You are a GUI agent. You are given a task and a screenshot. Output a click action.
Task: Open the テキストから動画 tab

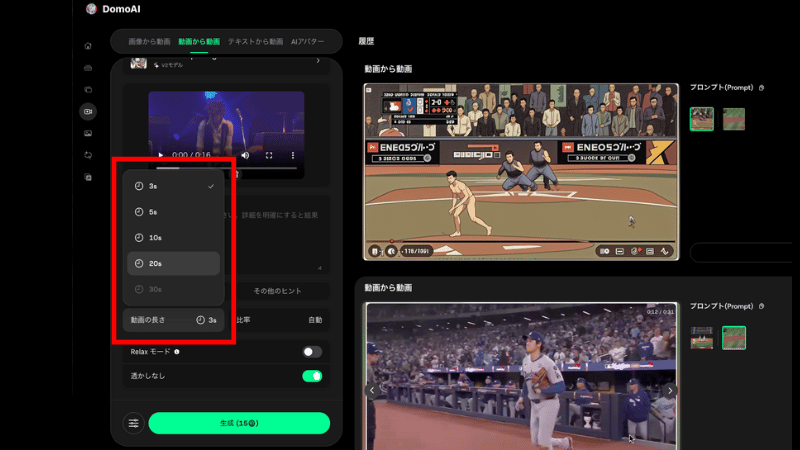tap(255, 41)
